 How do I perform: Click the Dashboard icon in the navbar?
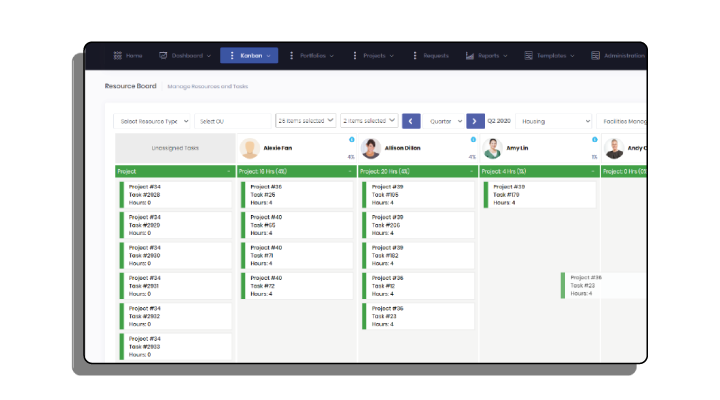tap(163, 56)
